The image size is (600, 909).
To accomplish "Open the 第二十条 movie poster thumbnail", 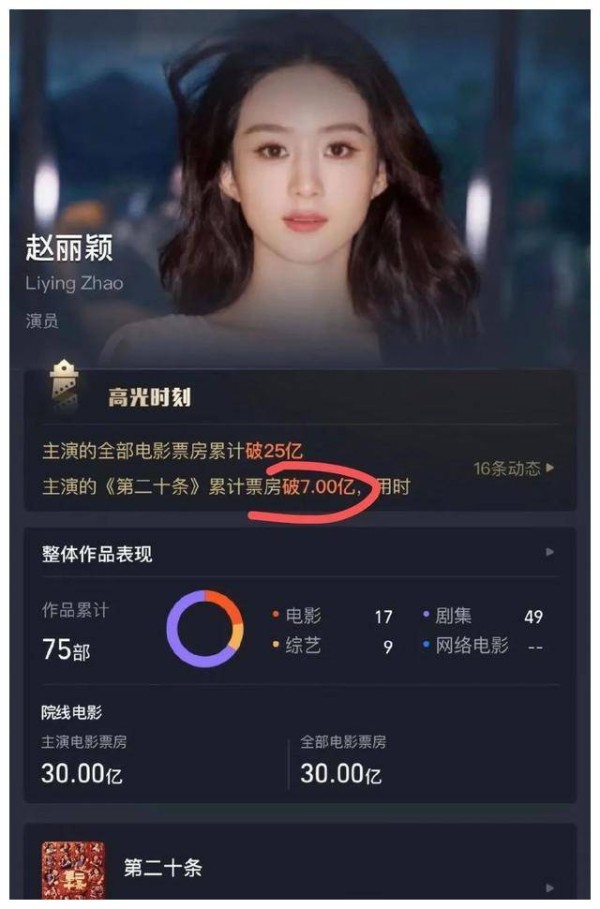I will [x=73, y=870].
